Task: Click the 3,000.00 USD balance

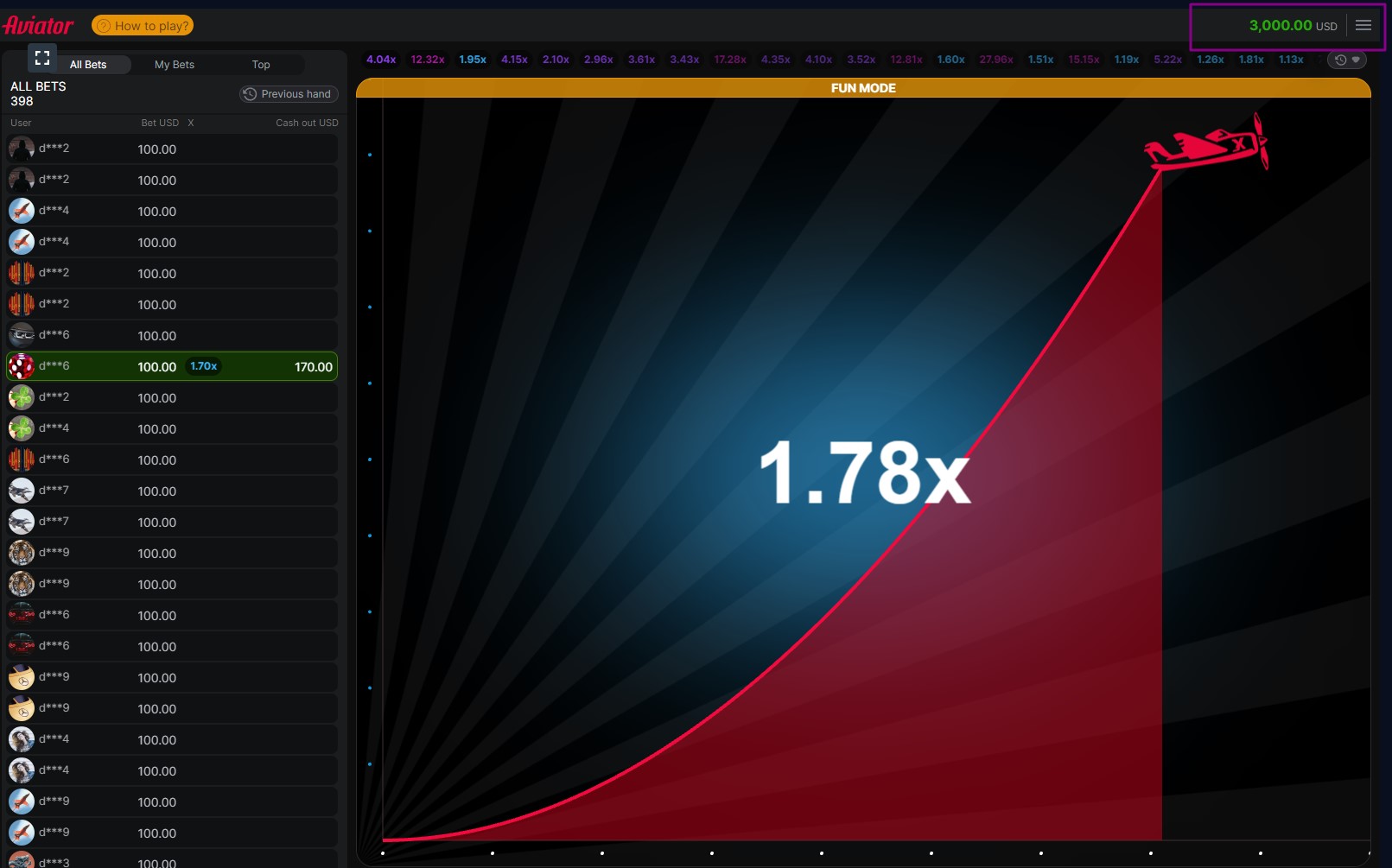Action: (x=1292, y=26)
